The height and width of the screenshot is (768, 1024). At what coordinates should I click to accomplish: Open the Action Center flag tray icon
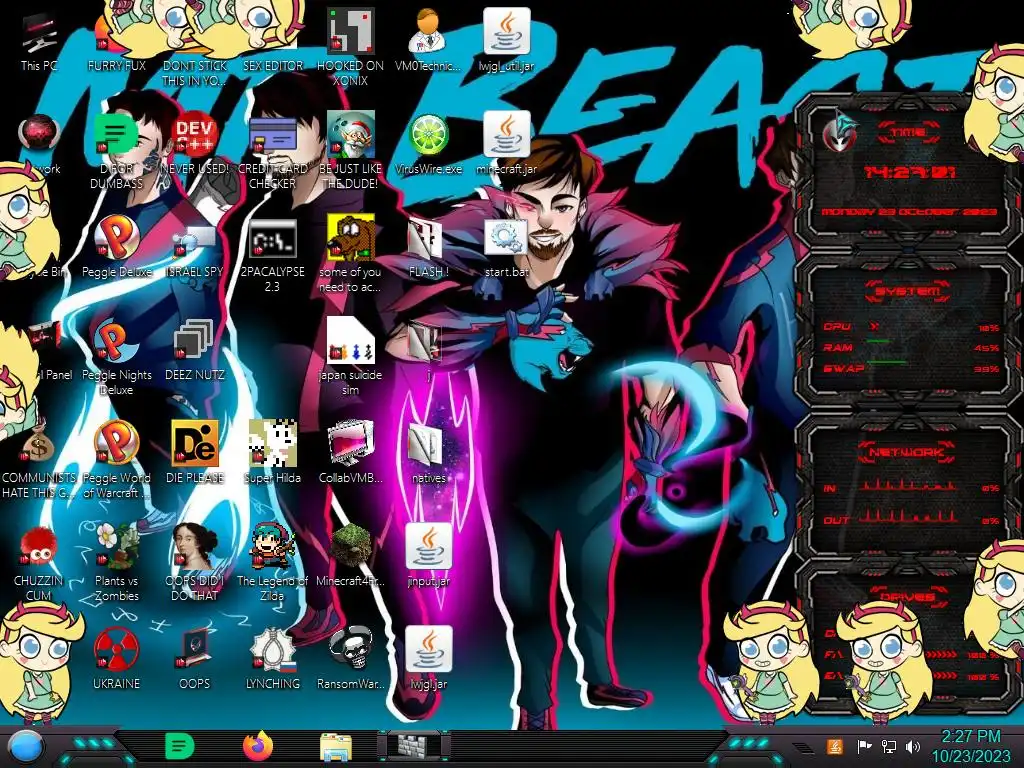(864, 746)
